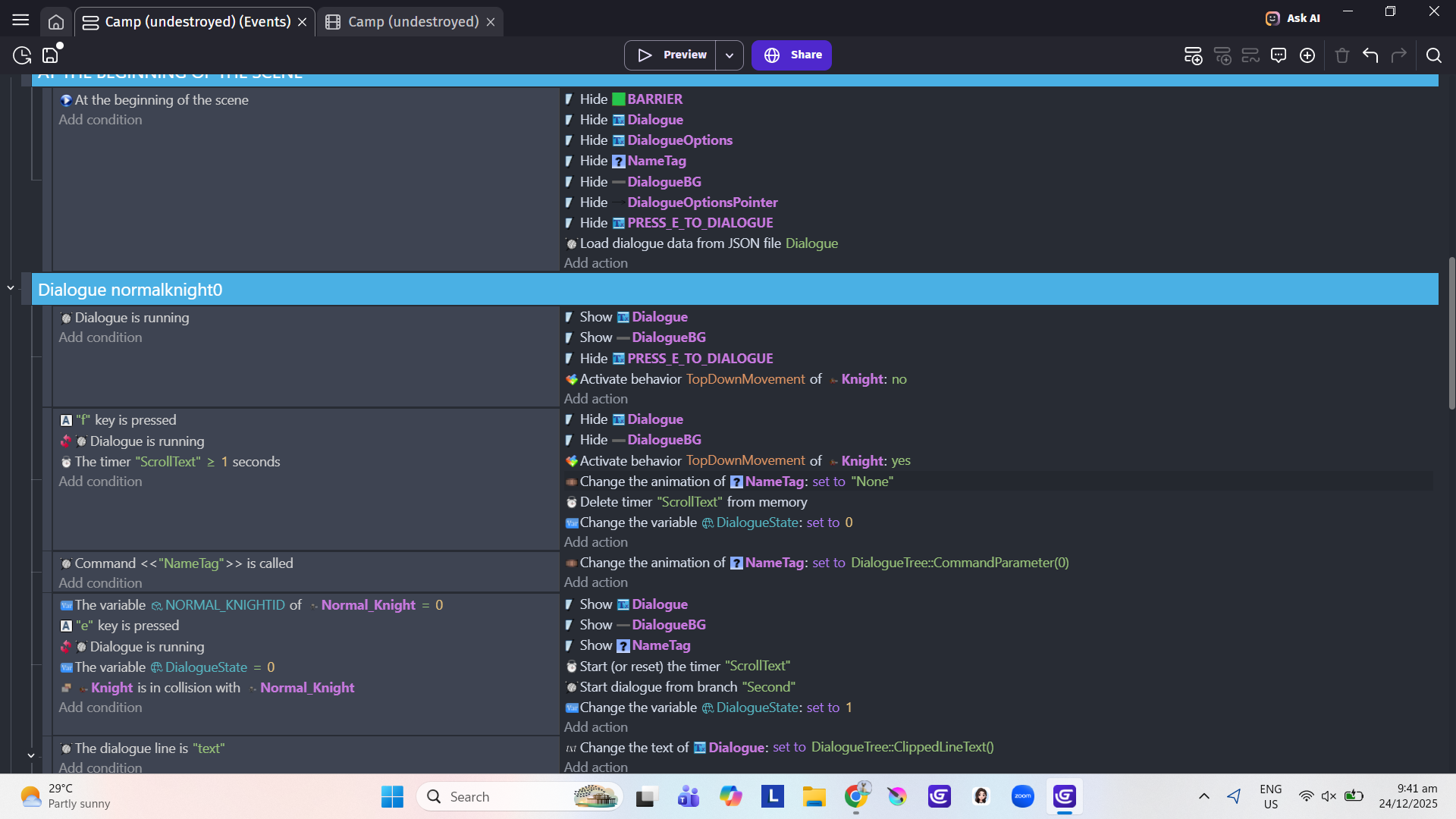1456x819 pixels.
Task: Open events search magnifier icon
Action: point(1433,55)
